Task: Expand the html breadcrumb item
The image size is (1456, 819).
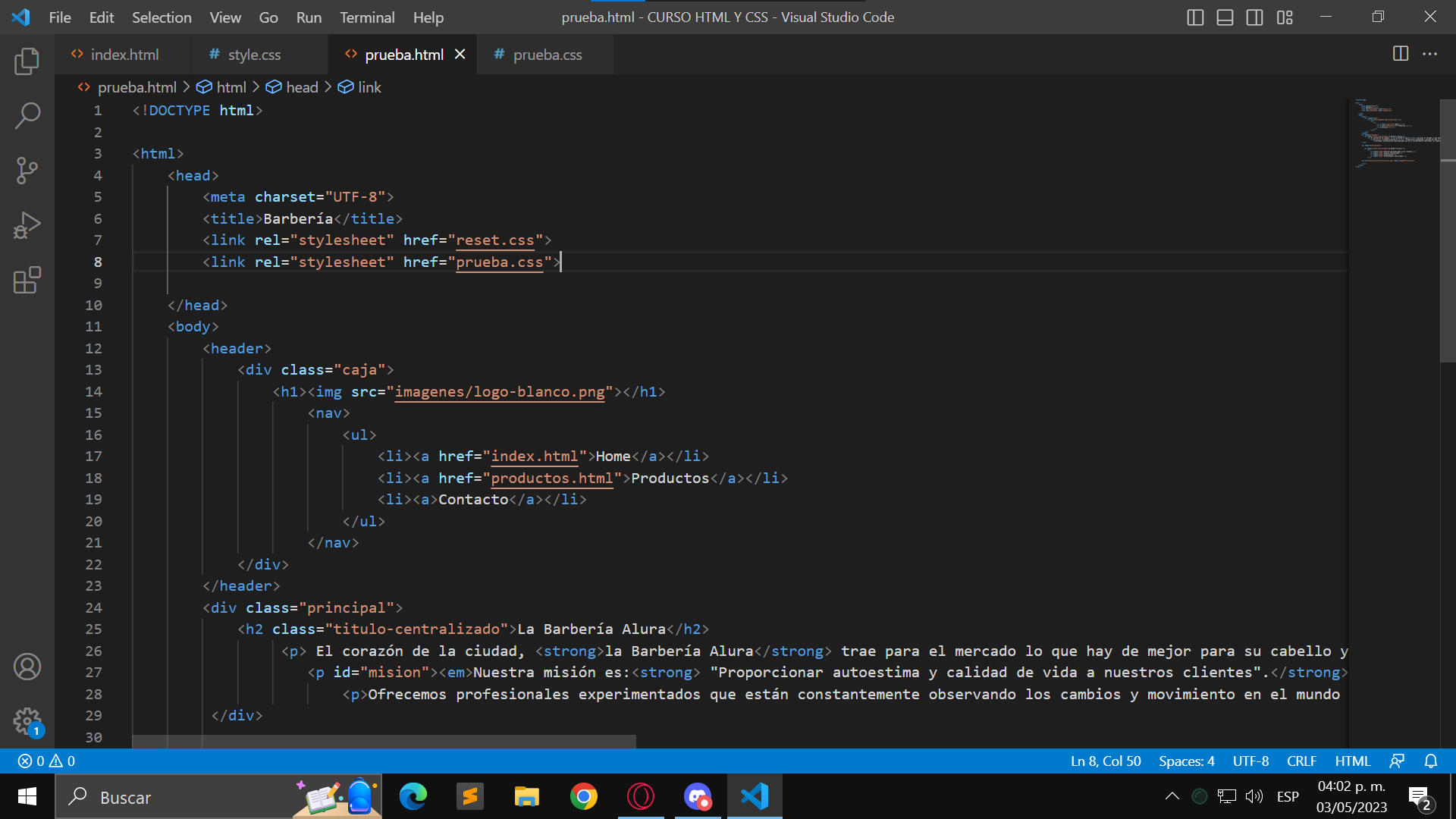Action: tap(222, 87)
